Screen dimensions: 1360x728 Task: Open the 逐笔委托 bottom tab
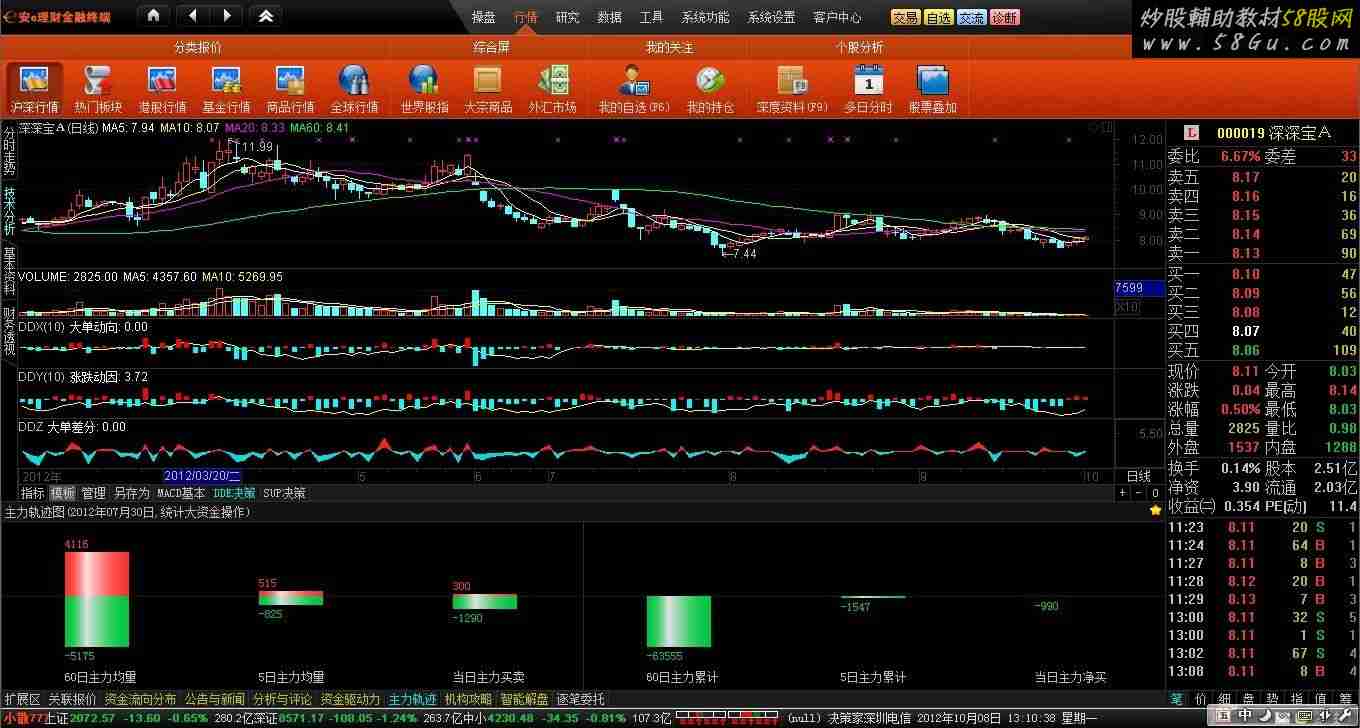pyautogui.click(x=581, y=699)
